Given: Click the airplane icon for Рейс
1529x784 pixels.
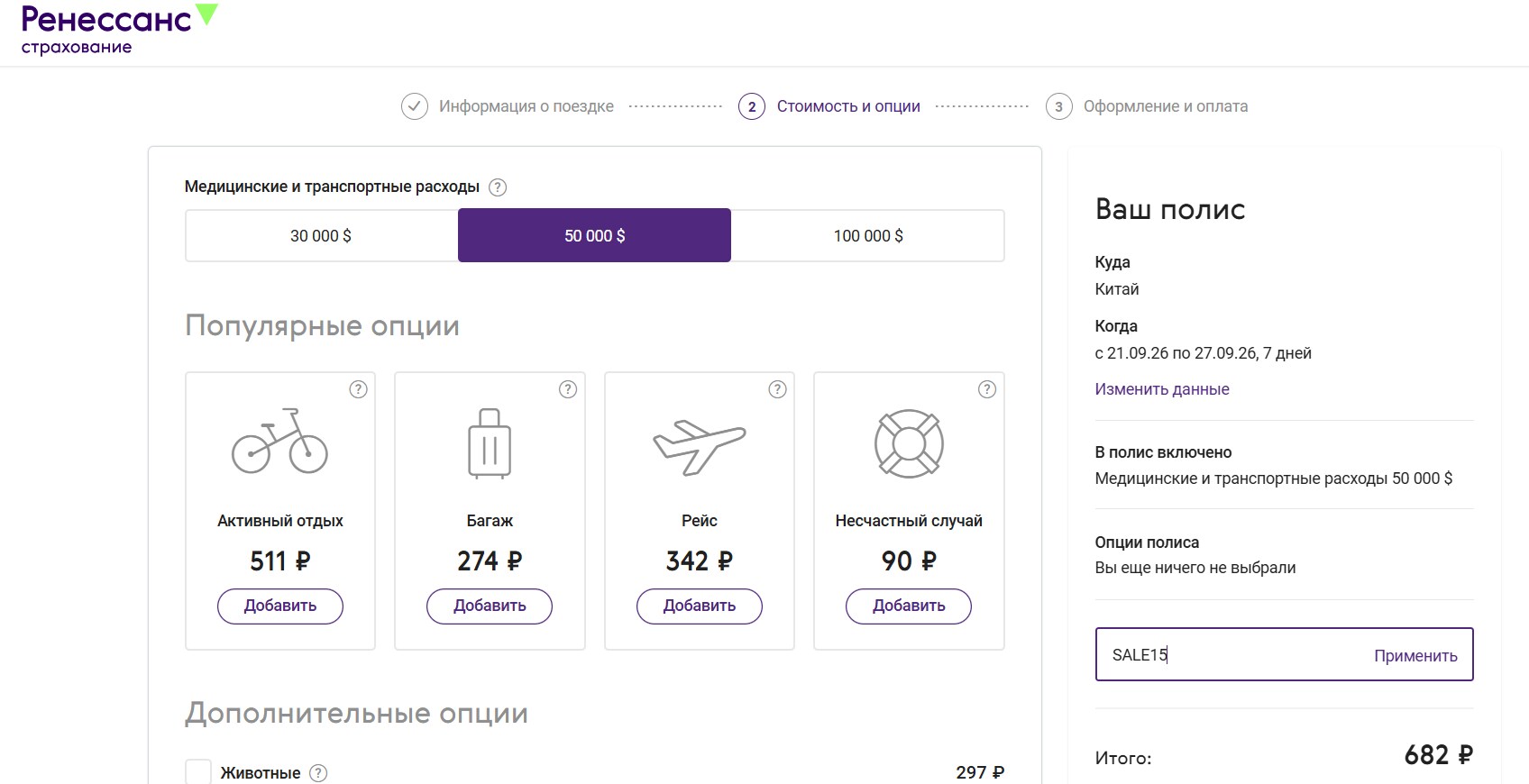Looking at the screenshot, I should 700,447.
